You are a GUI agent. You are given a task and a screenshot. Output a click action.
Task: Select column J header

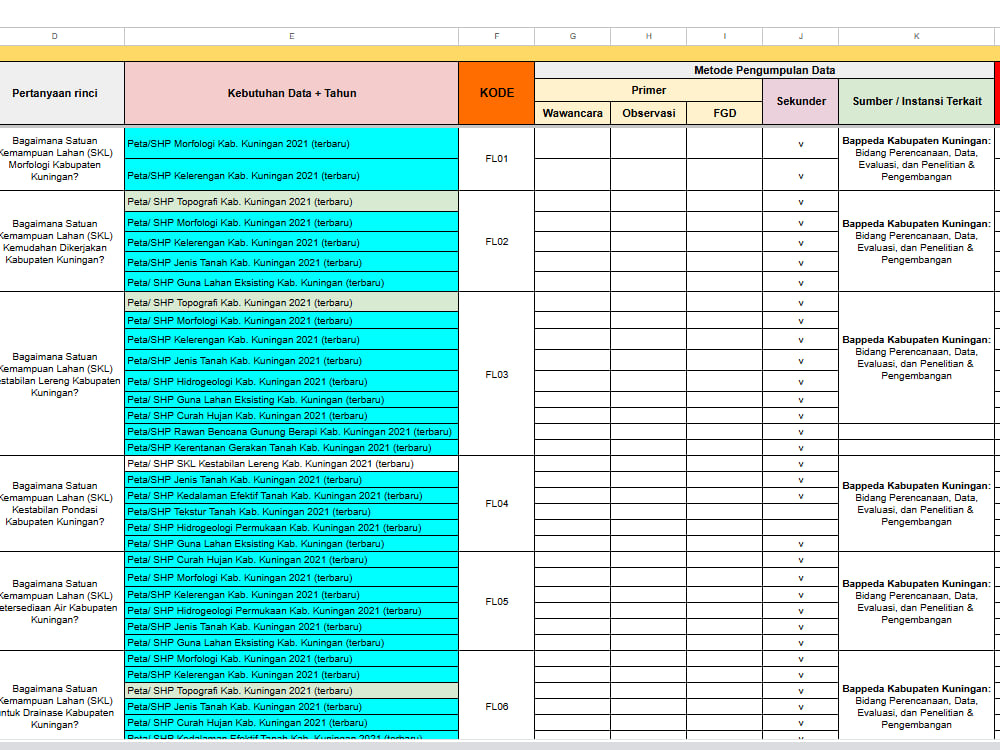[x=800, y=36]
